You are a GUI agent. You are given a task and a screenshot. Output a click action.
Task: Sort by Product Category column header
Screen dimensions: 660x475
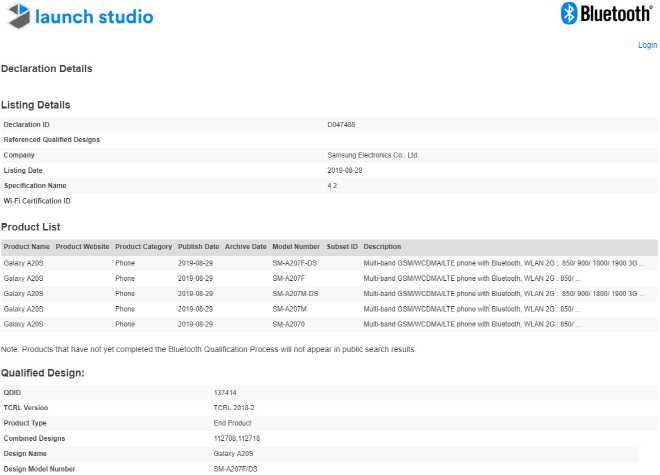144,247
